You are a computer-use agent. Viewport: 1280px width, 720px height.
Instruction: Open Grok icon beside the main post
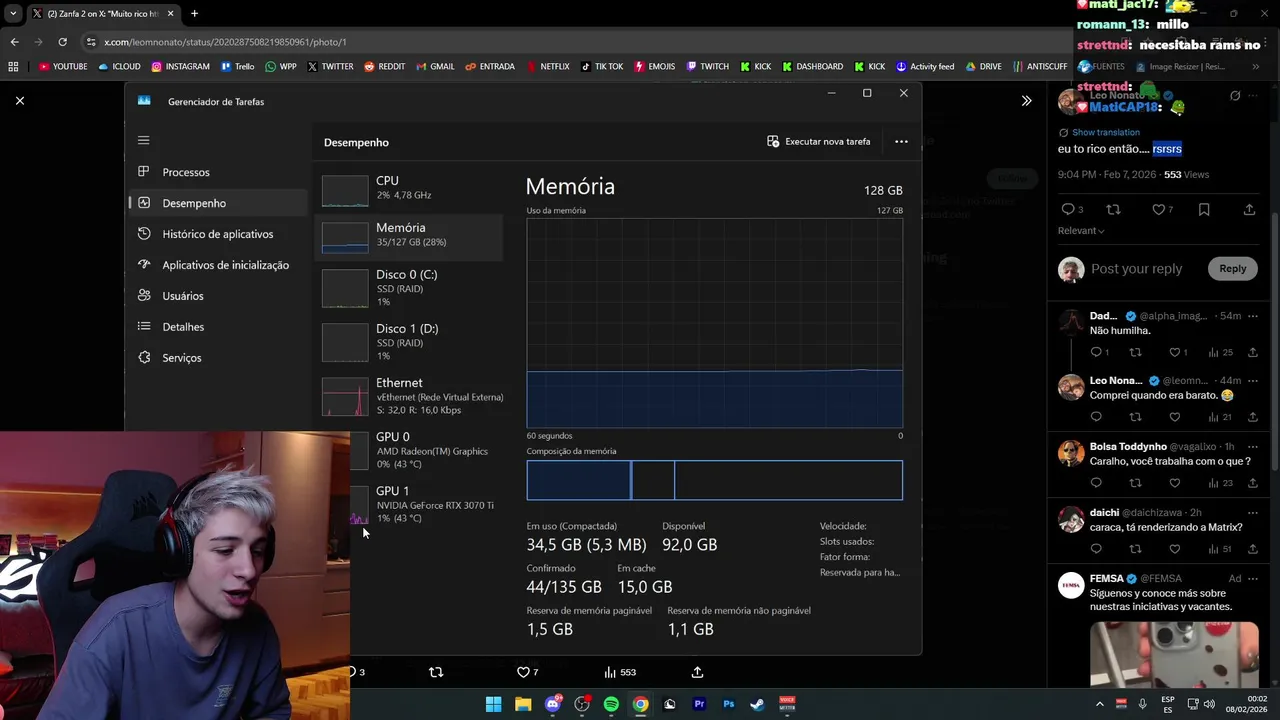pos(1235,96)
